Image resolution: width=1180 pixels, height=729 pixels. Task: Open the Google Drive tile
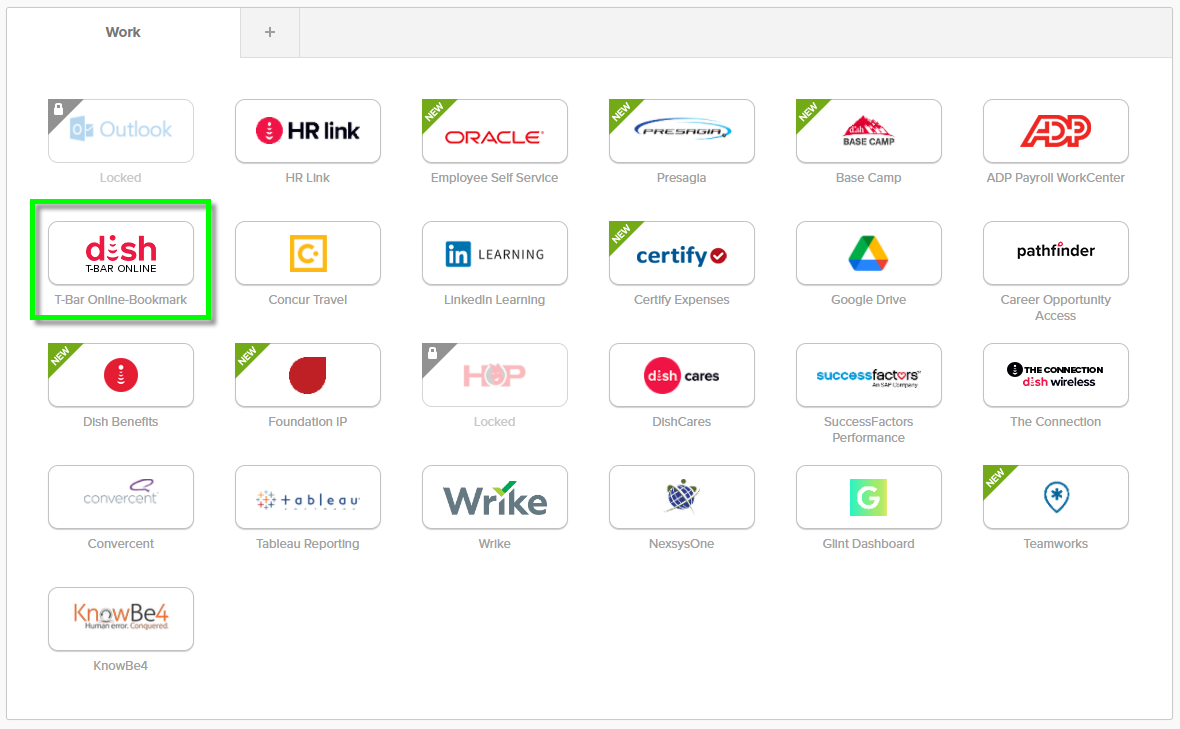click(868, 253)
